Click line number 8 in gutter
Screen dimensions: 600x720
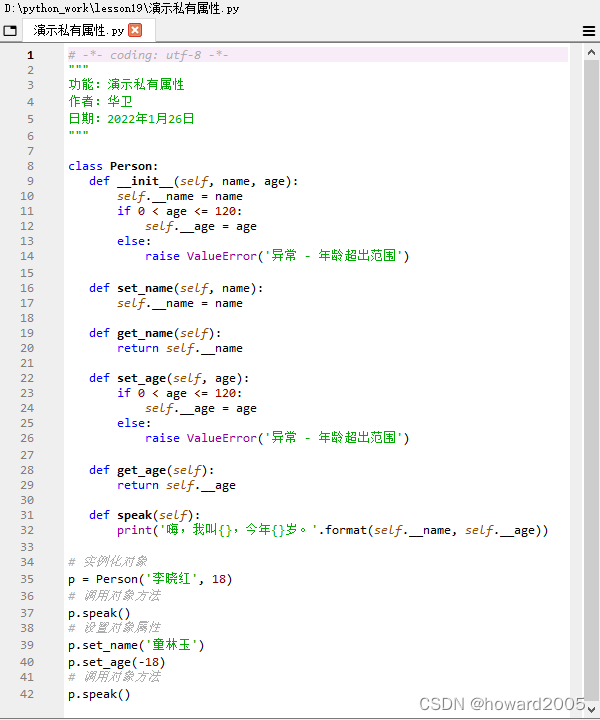pos(30,166)
